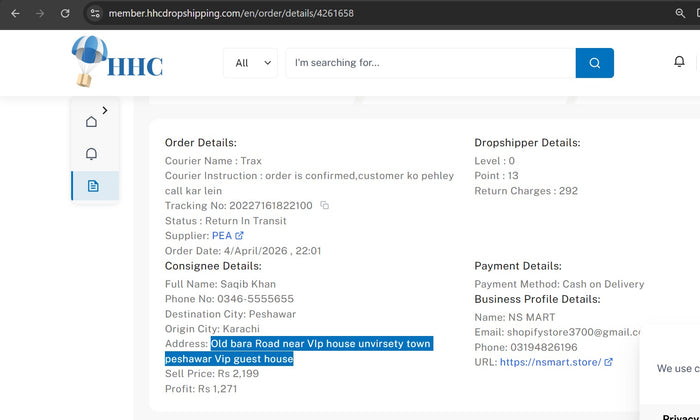Screen dimensions: 700x420
Task: Click "Destination City: Peshawar" text
Action: point(230,314)
